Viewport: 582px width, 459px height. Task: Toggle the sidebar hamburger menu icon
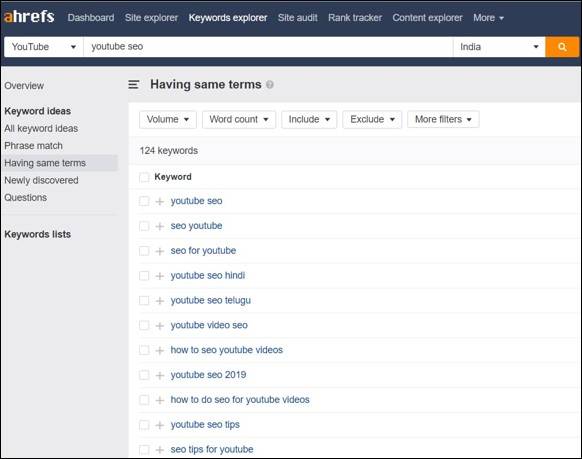click(134, 85)
